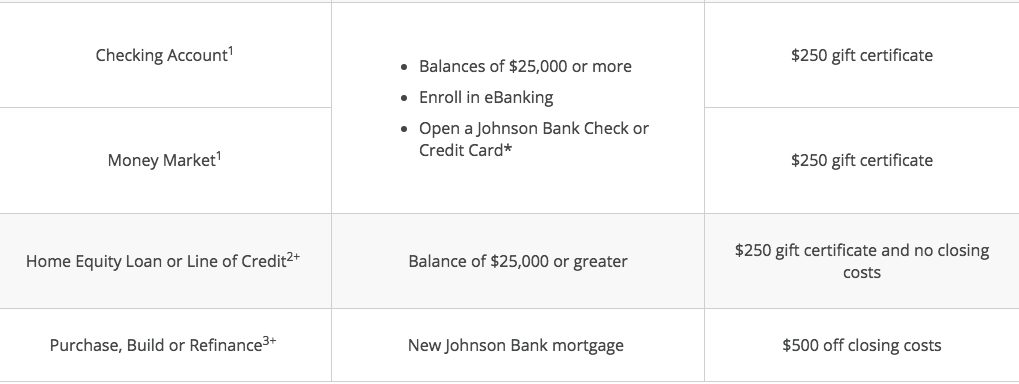
Task: Click the 3+ footnote after Refinance
Action: [269, 340]
